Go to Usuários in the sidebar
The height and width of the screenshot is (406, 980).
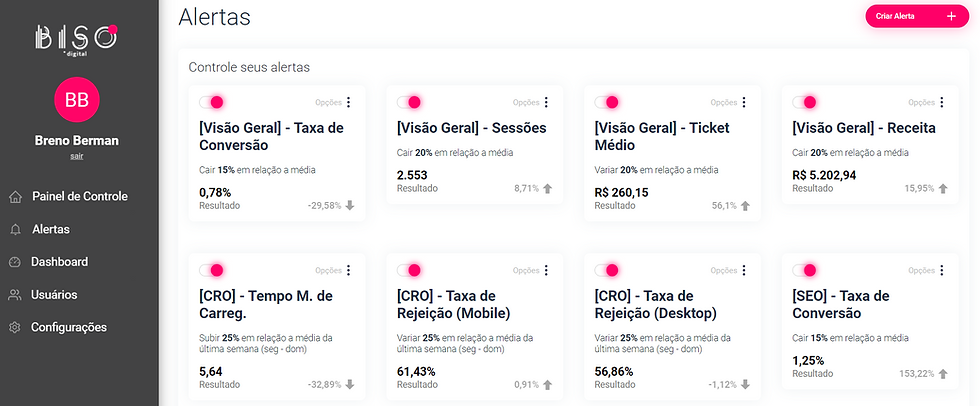[x=54, y=294]
